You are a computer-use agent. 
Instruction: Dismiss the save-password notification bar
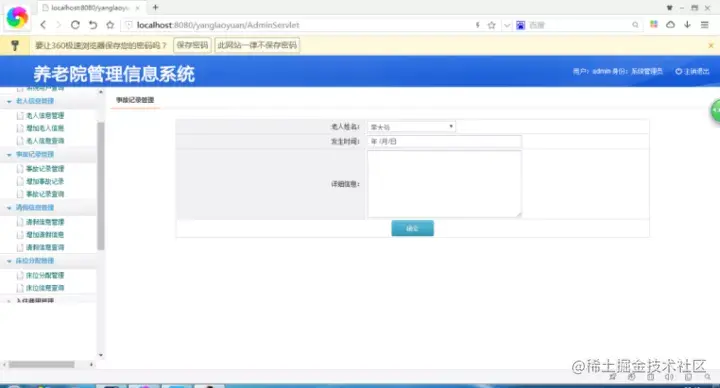(x=711, y=45)
